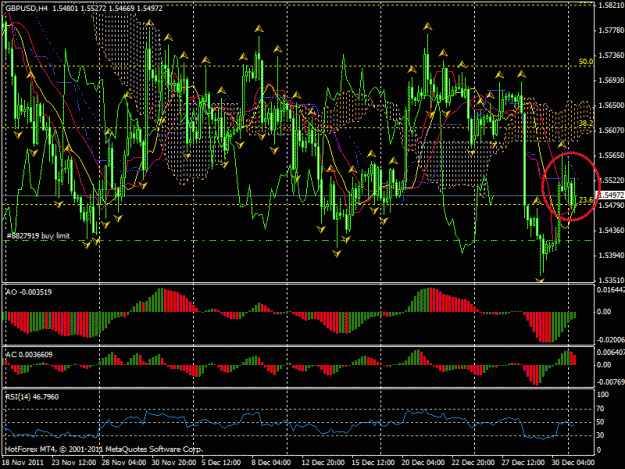Click price scale value 1.56930
Image resolution: width=625 pixels, height=469 pixels.
pos(611,80)
